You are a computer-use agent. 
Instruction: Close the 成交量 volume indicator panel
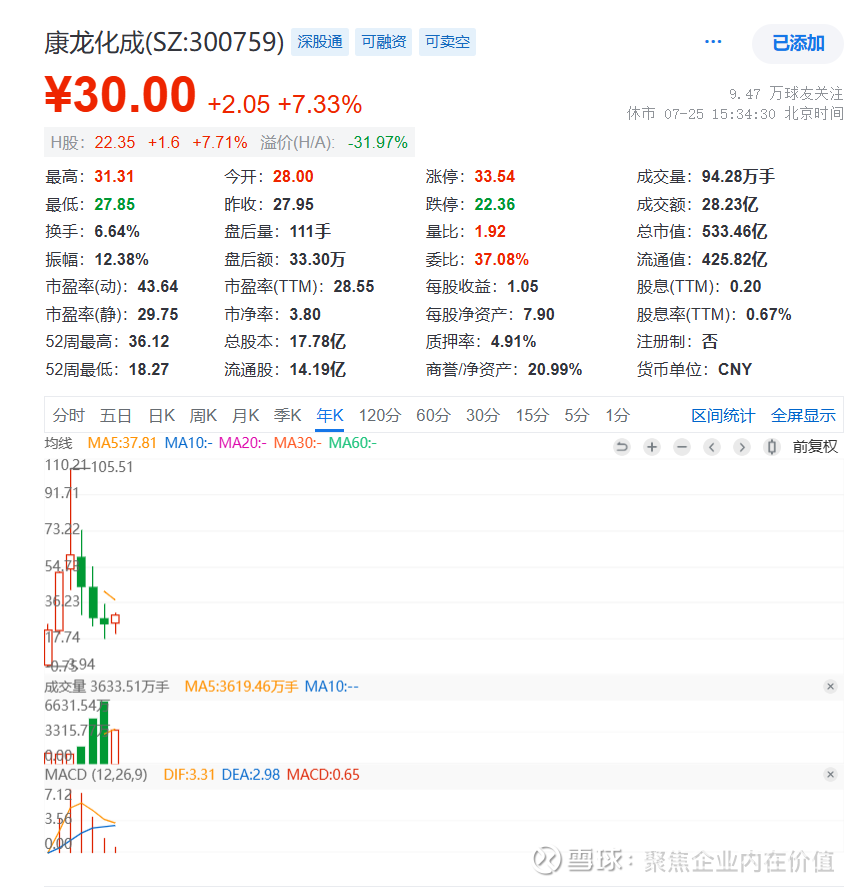pos(830,686)
